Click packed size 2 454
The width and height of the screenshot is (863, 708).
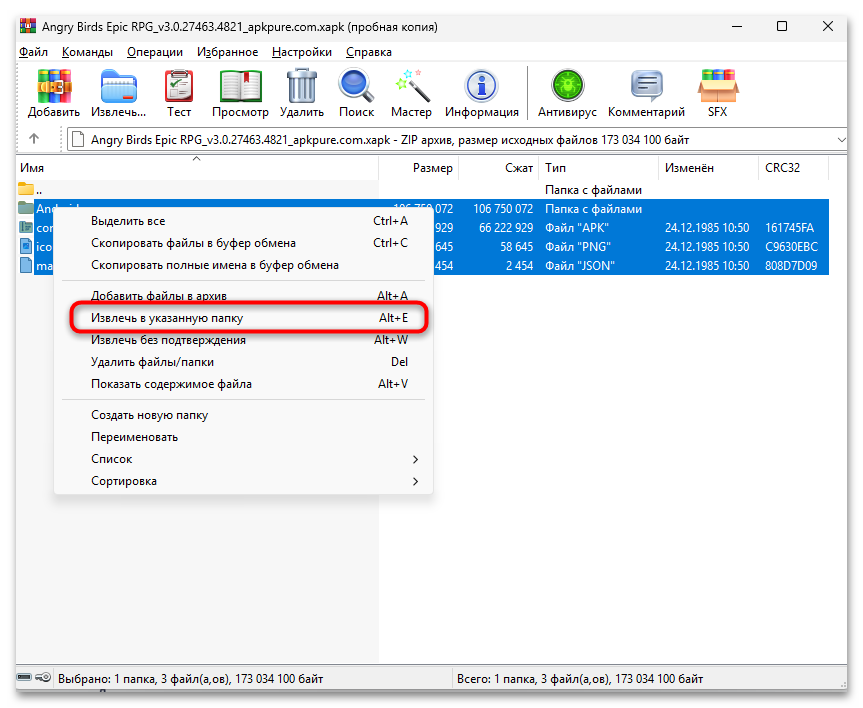tap(519, 265)
